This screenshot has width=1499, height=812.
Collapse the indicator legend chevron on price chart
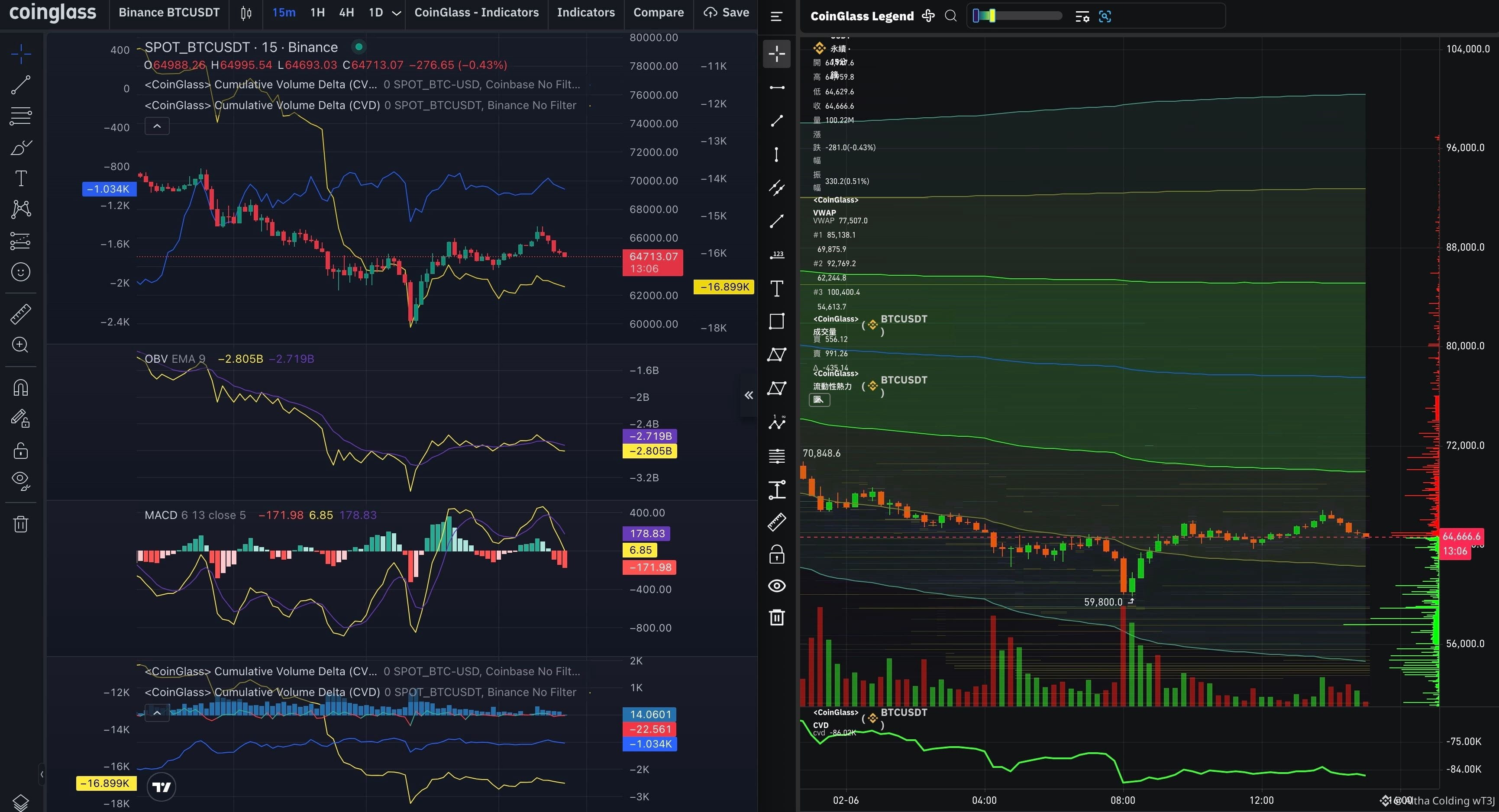(x=157, y=126)
